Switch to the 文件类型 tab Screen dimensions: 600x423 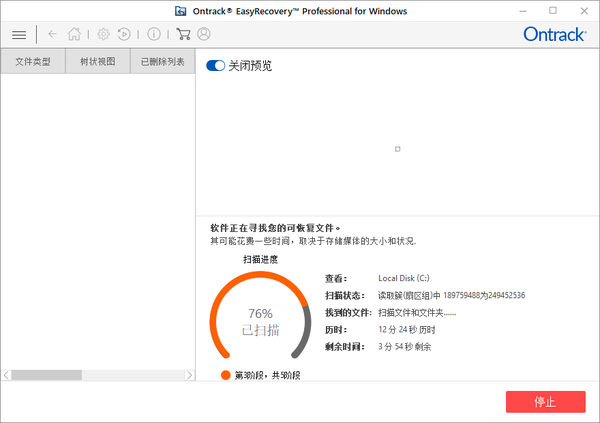pyautogui.click(x=33, y=62)
